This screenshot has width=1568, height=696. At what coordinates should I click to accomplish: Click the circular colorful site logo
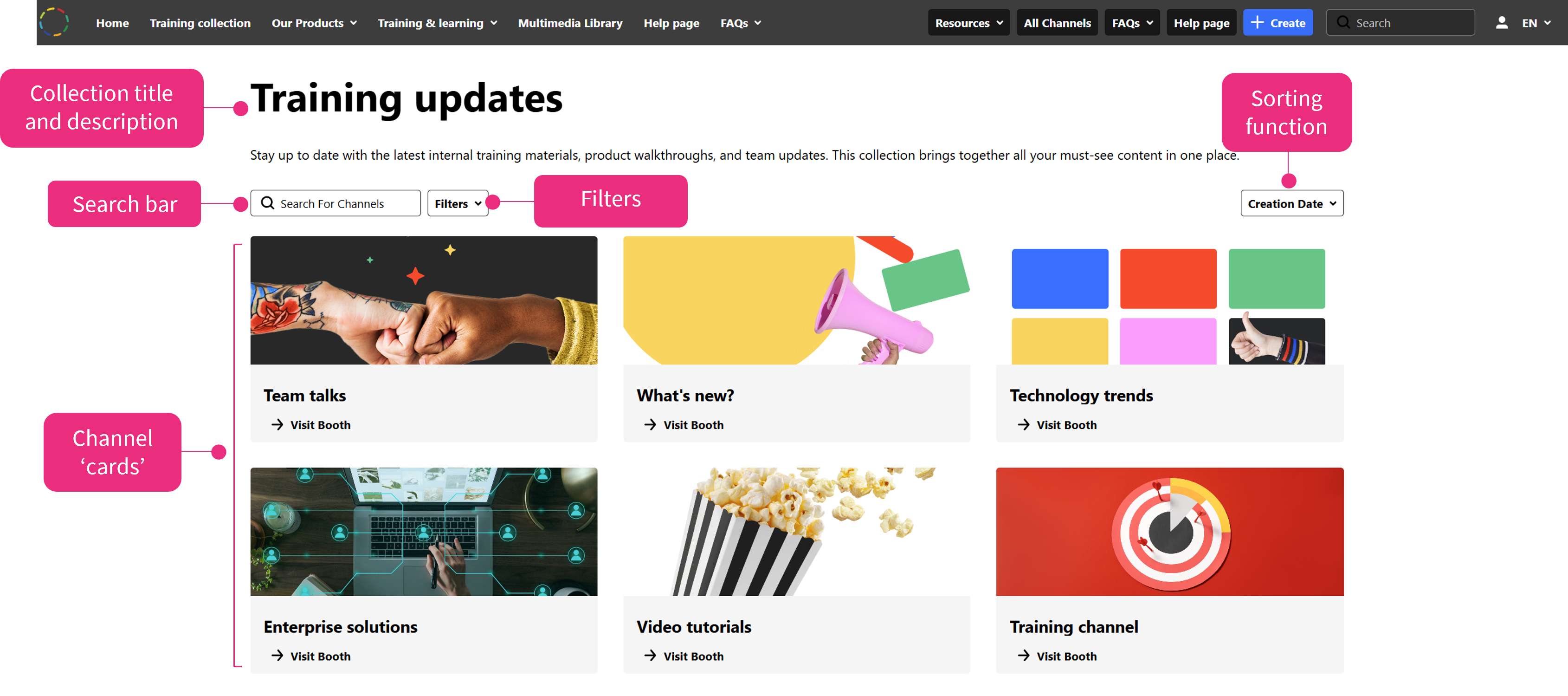pos(53,23)
